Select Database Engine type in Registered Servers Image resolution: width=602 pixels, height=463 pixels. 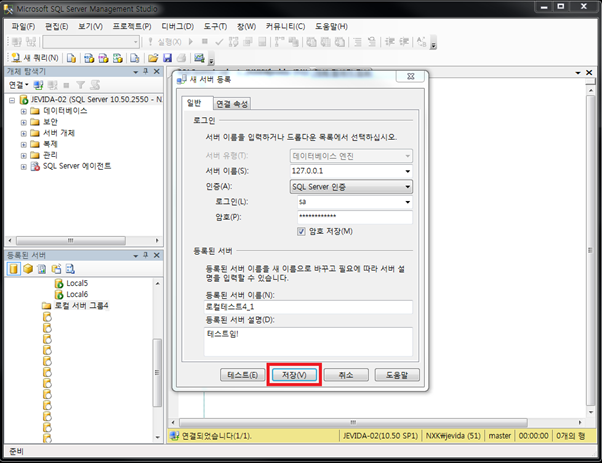pos(13,269)
